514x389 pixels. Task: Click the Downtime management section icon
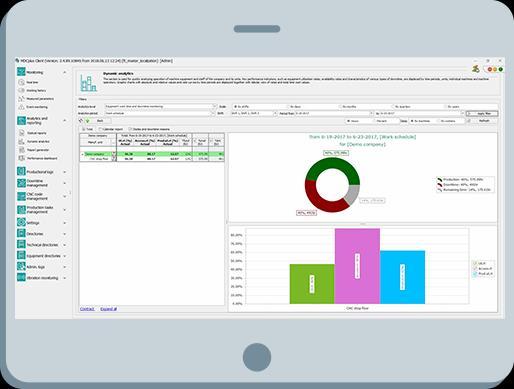coord(21,183)
